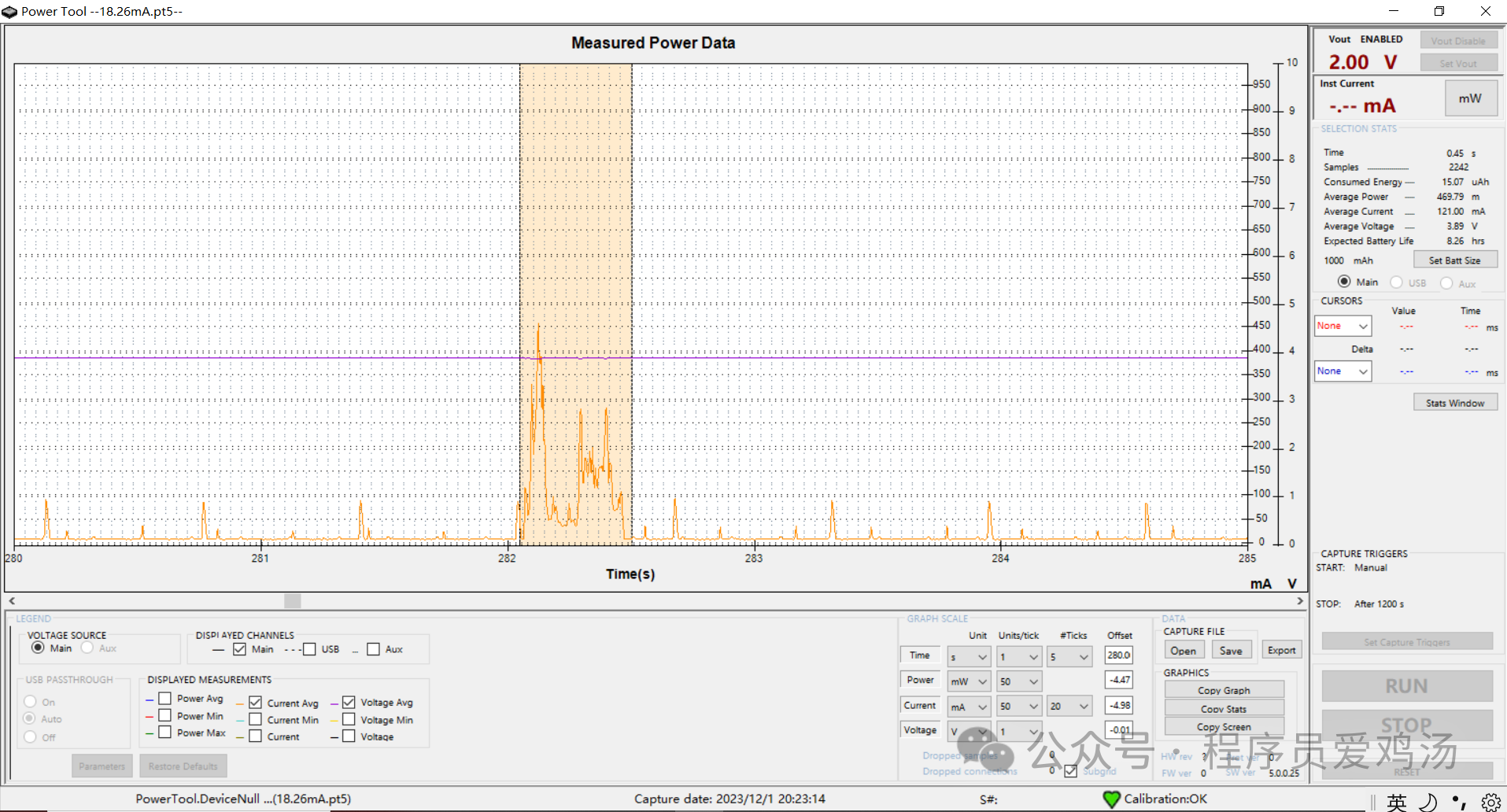Click the Save capture file button
The image size is (1507, 812).
pyautogui.click(x=1231, y=650)
